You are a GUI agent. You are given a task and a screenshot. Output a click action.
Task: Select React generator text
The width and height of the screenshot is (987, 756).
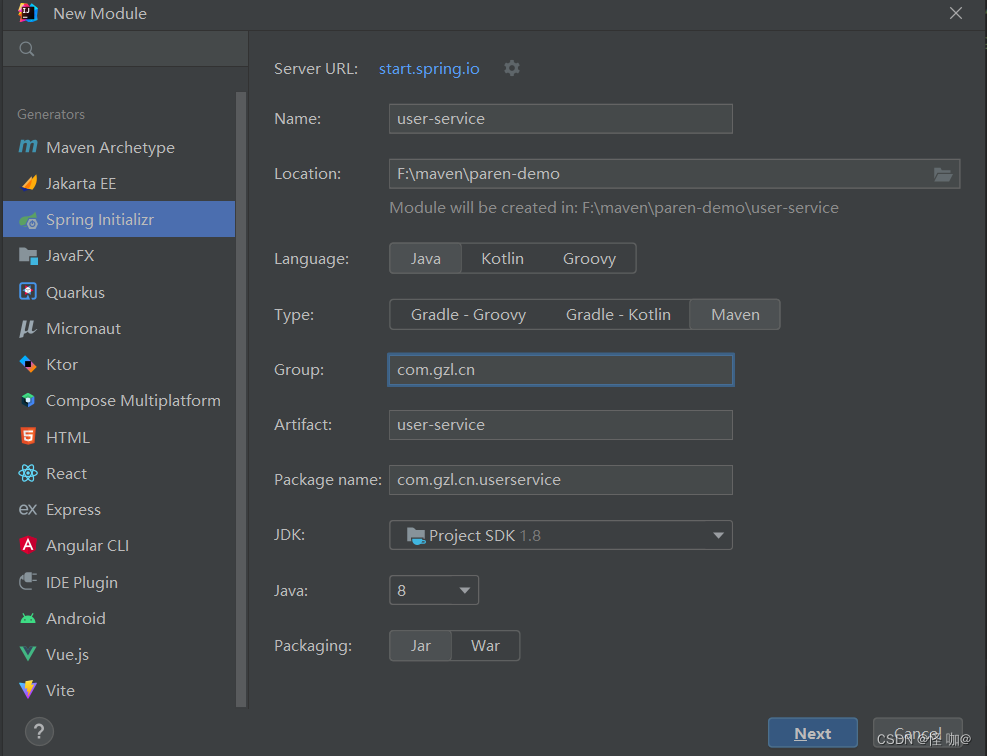pos(66,473)
